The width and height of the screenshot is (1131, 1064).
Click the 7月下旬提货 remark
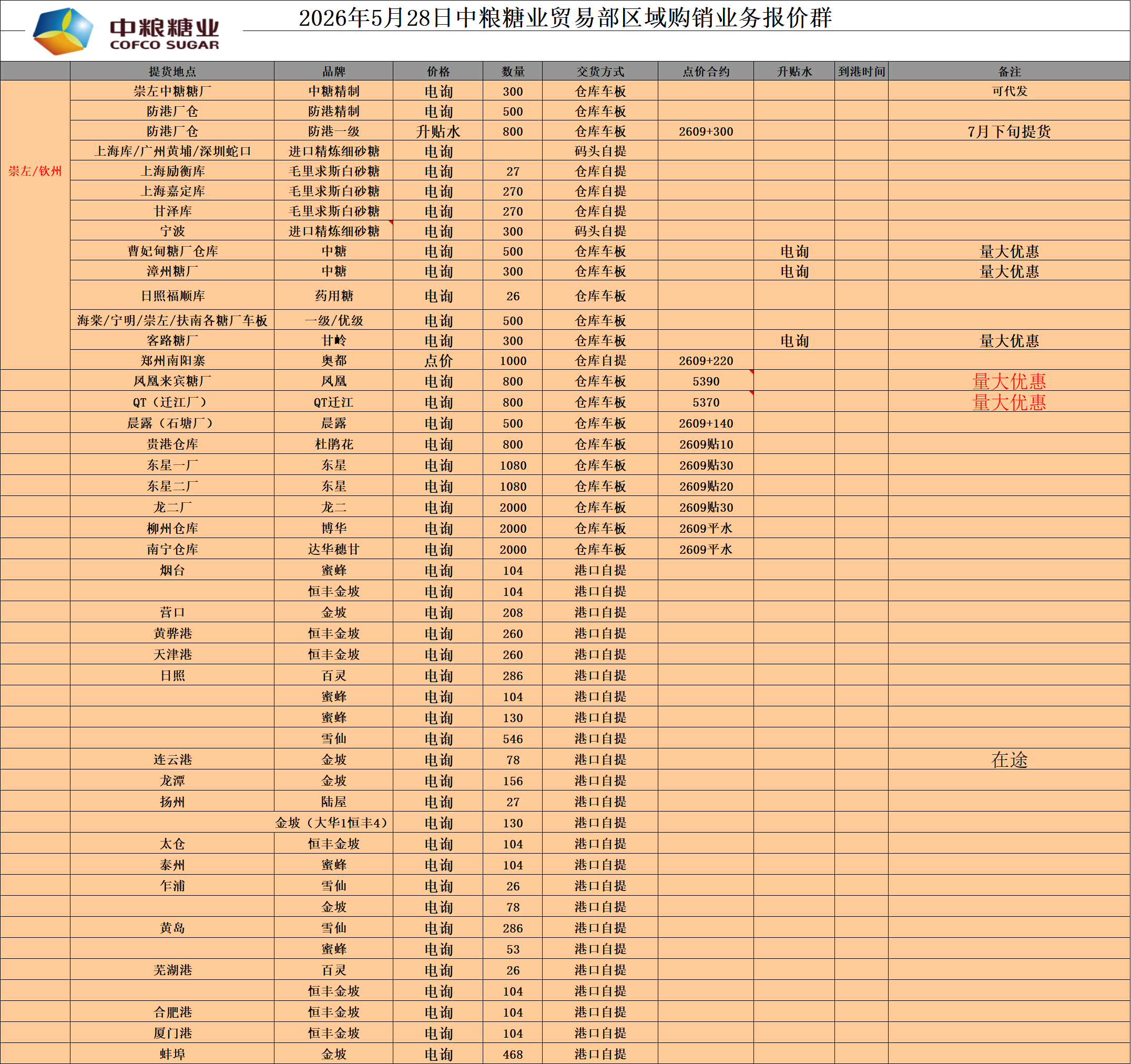(x=1009, y=131)
